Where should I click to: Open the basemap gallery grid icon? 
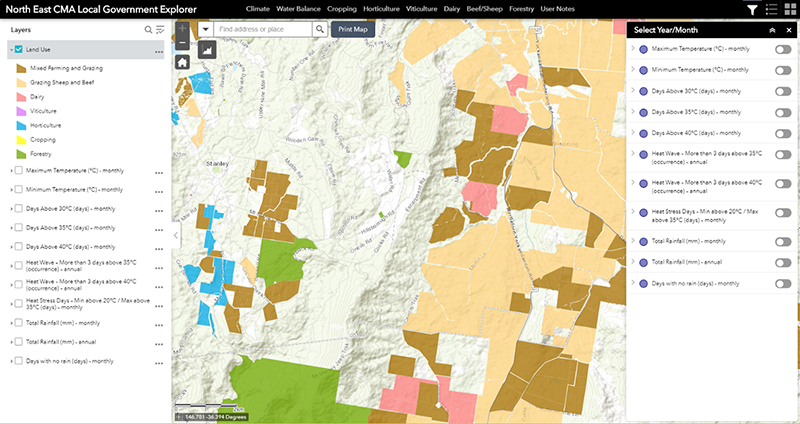pos(788,10)
